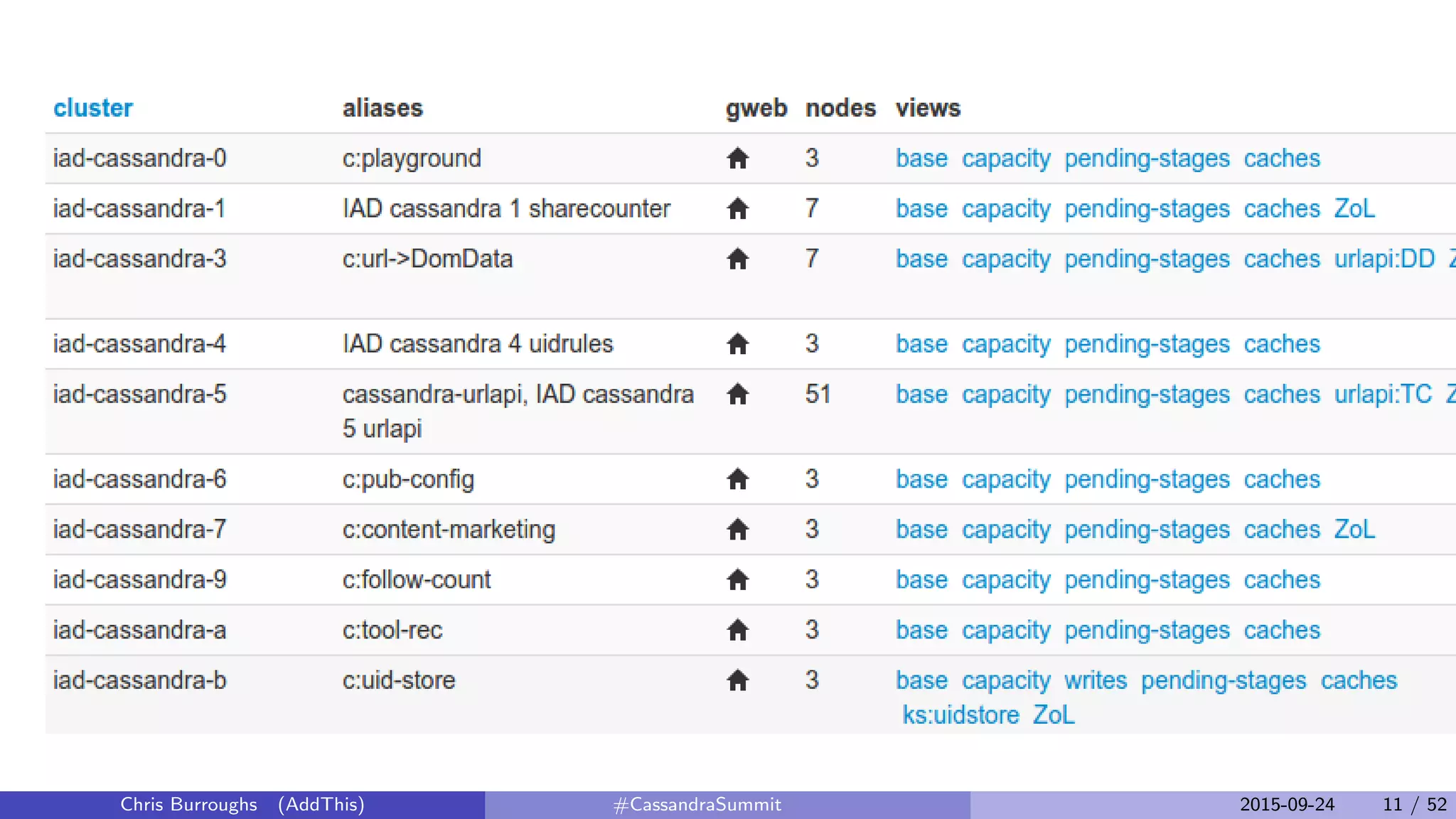This screenshot has height=819, width=1456.
Task: Open gweb home icon for c:pub-config
Action: pos(738,479)
